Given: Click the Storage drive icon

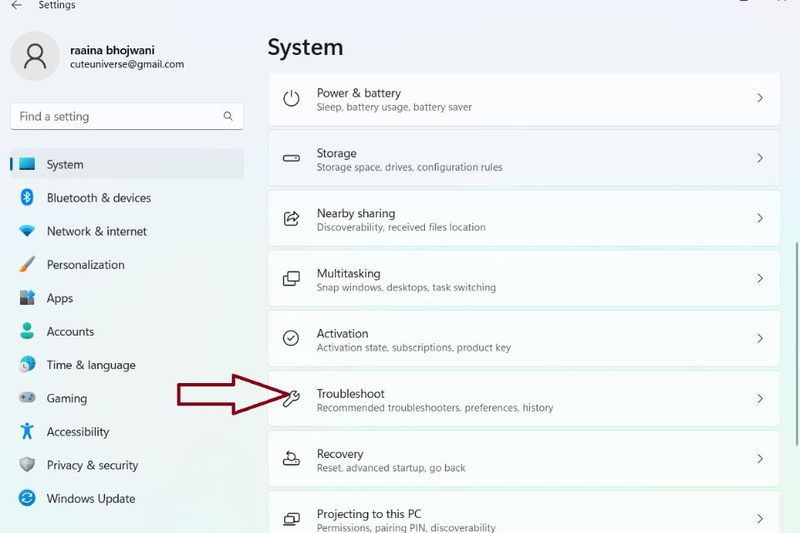Looking at the screenshot, I should (x=291, y=158).
